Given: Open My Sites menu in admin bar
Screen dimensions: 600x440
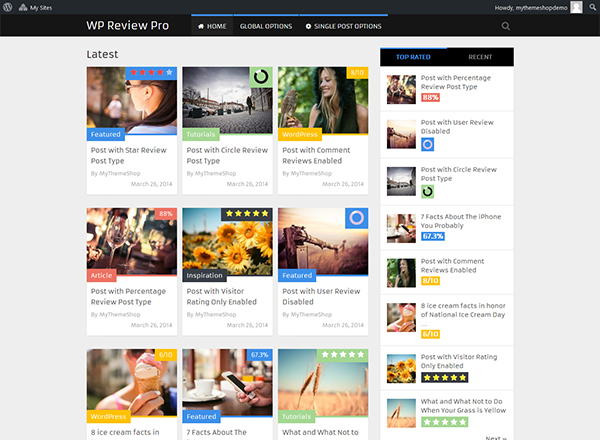Looking at the screenshot, I should (36, 7).
